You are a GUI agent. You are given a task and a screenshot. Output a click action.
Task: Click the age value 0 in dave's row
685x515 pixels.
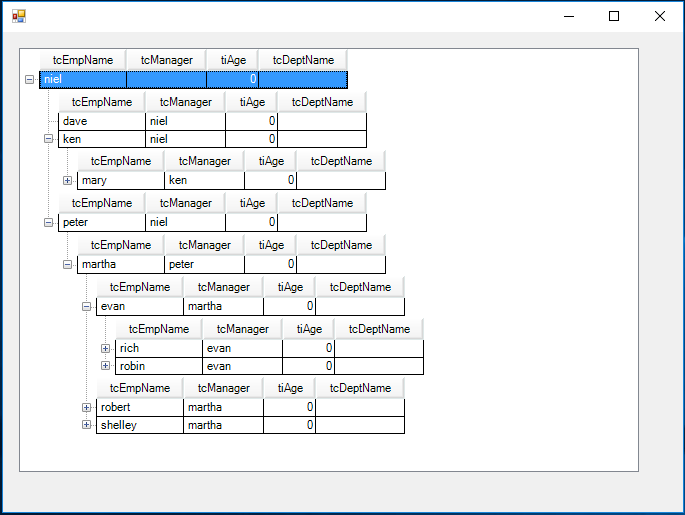tap(252, 121)
